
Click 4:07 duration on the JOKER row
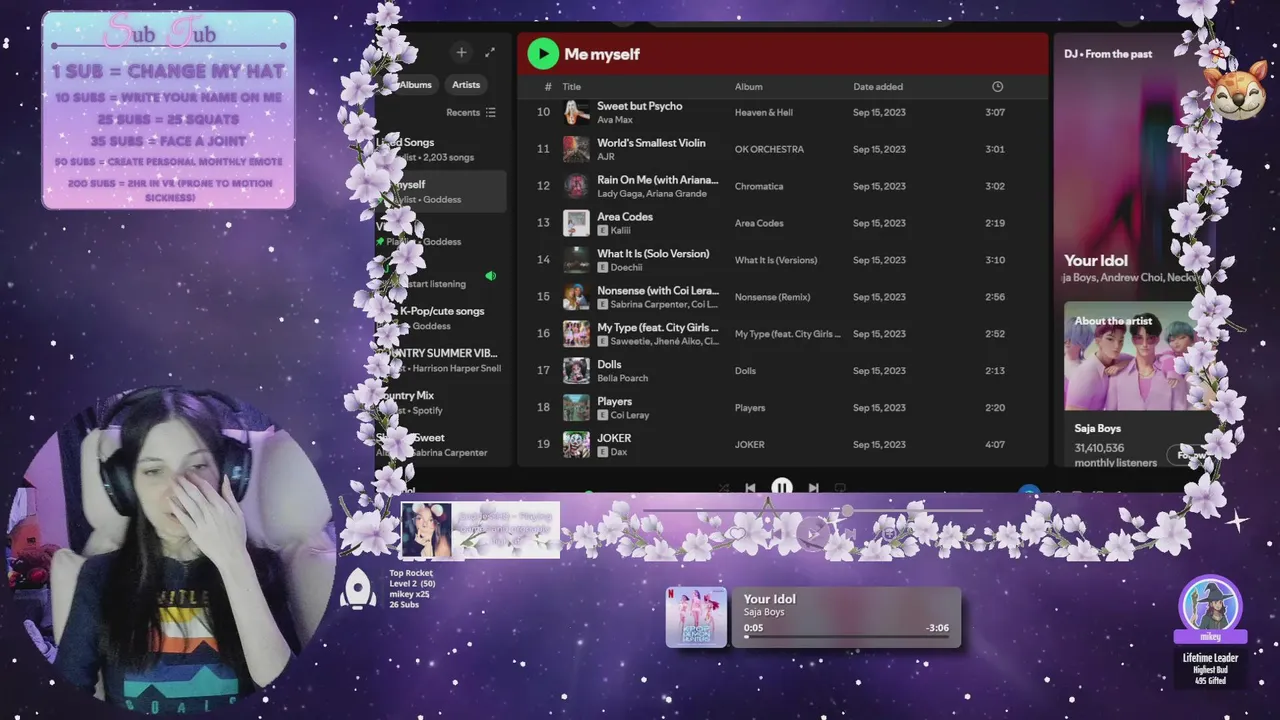click(995, 445)
